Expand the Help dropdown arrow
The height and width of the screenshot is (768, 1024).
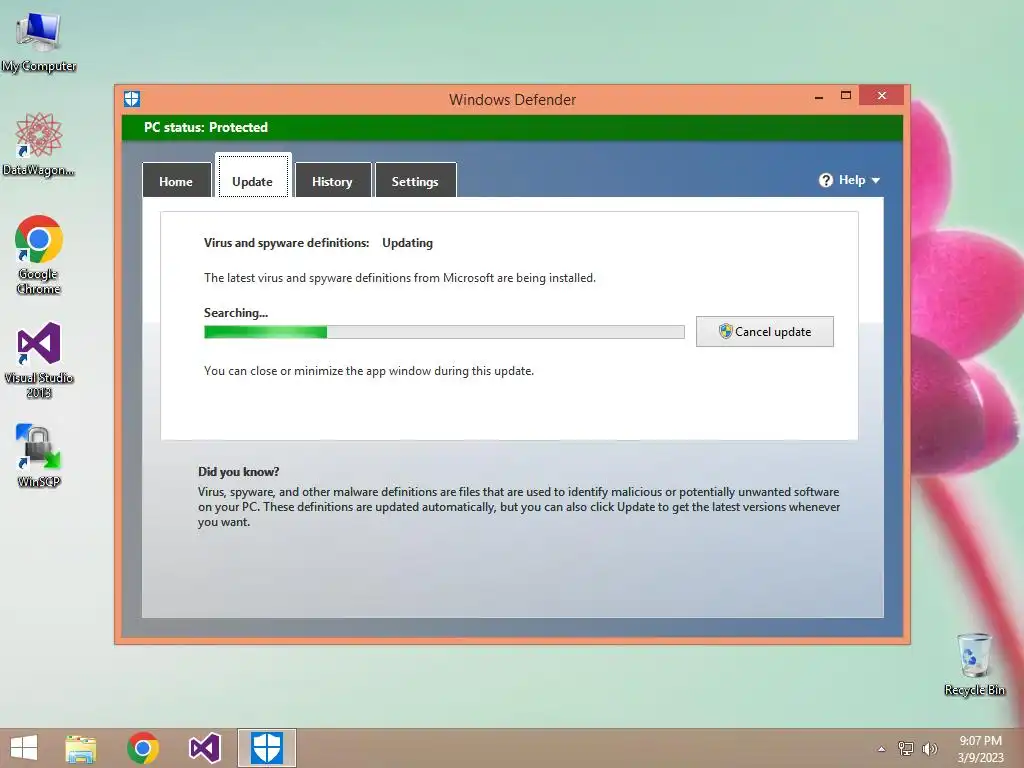[876, 181]
